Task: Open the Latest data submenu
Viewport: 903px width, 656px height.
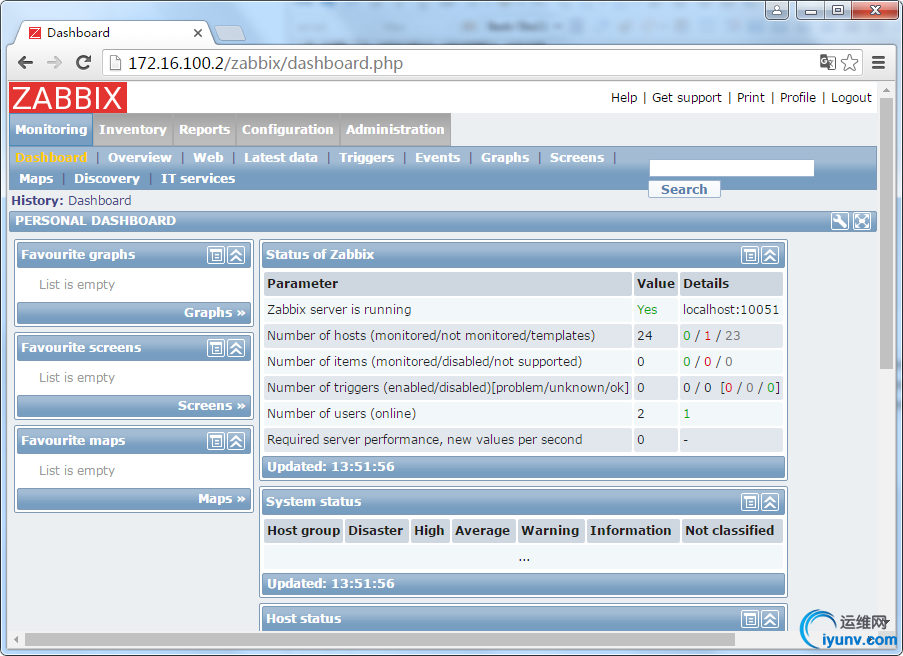Action: tap(280, 158)
